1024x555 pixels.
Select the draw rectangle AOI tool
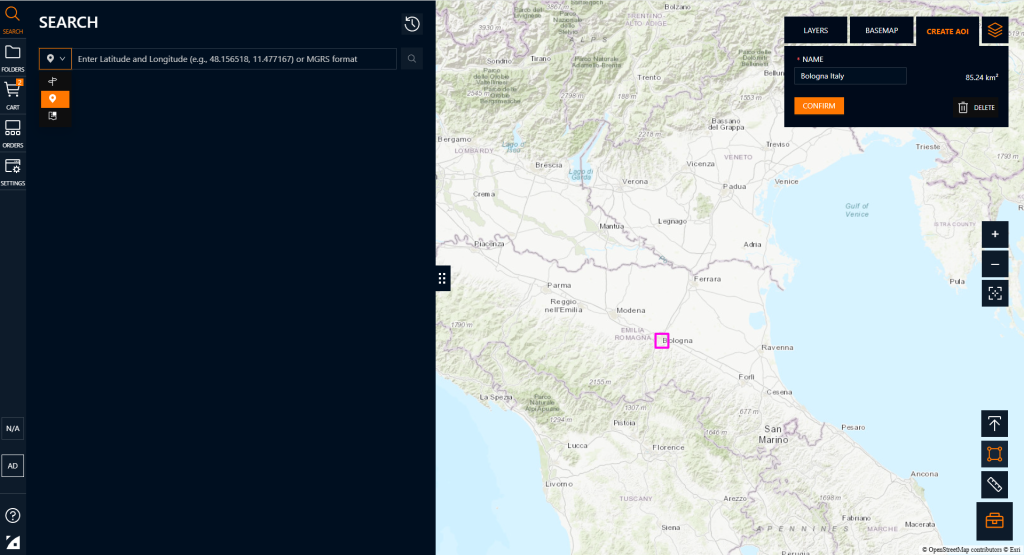click(994, 454)
